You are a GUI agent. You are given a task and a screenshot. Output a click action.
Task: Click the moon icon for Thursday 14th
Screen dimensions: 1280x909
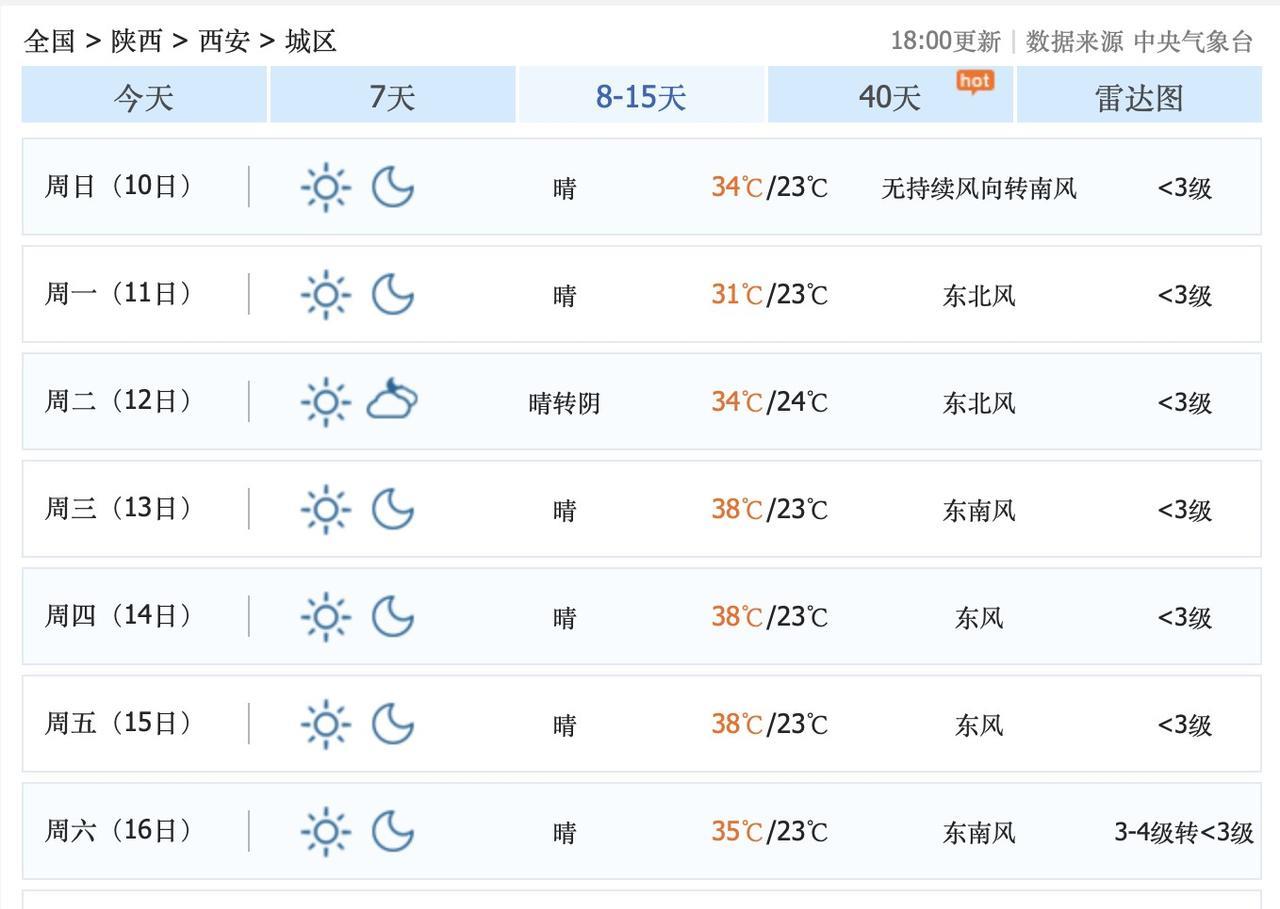pyautogui.click(x=393, y=616)
